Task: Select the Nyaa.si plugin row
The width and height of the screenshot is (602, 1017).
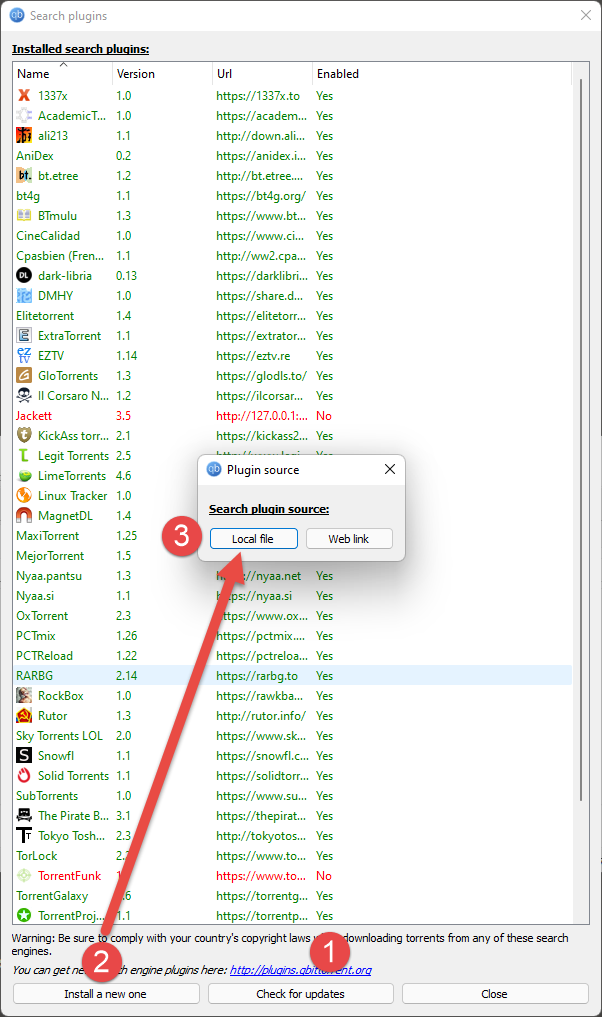Action: click(292, 595)
